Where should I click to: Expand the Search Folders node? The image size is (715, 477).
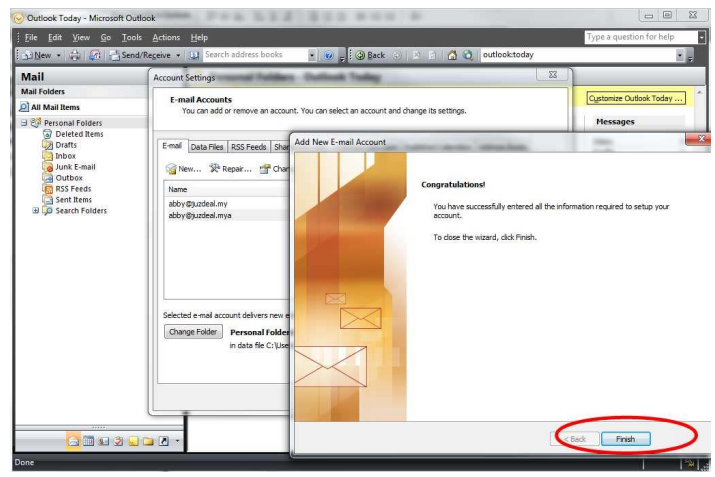[36, 210]
